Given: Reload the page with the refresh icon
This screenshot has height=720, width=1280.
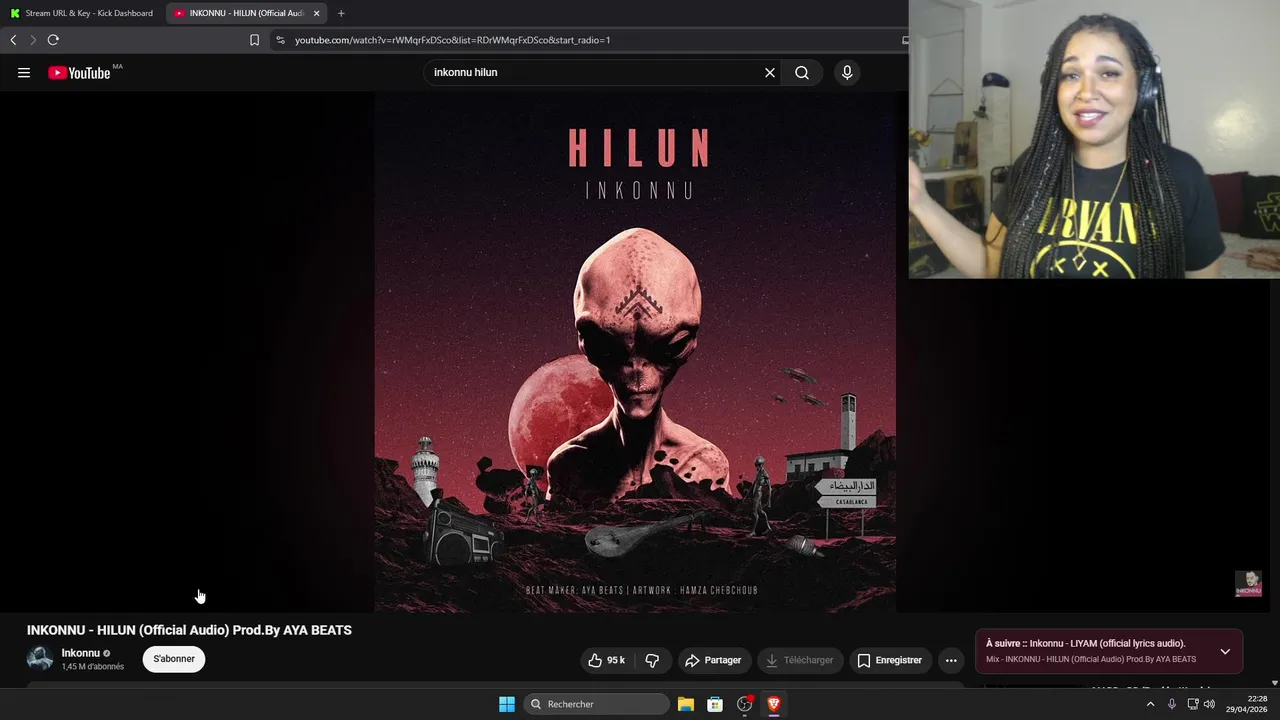Looking at the screenshot, I should (x=53, y=40).
